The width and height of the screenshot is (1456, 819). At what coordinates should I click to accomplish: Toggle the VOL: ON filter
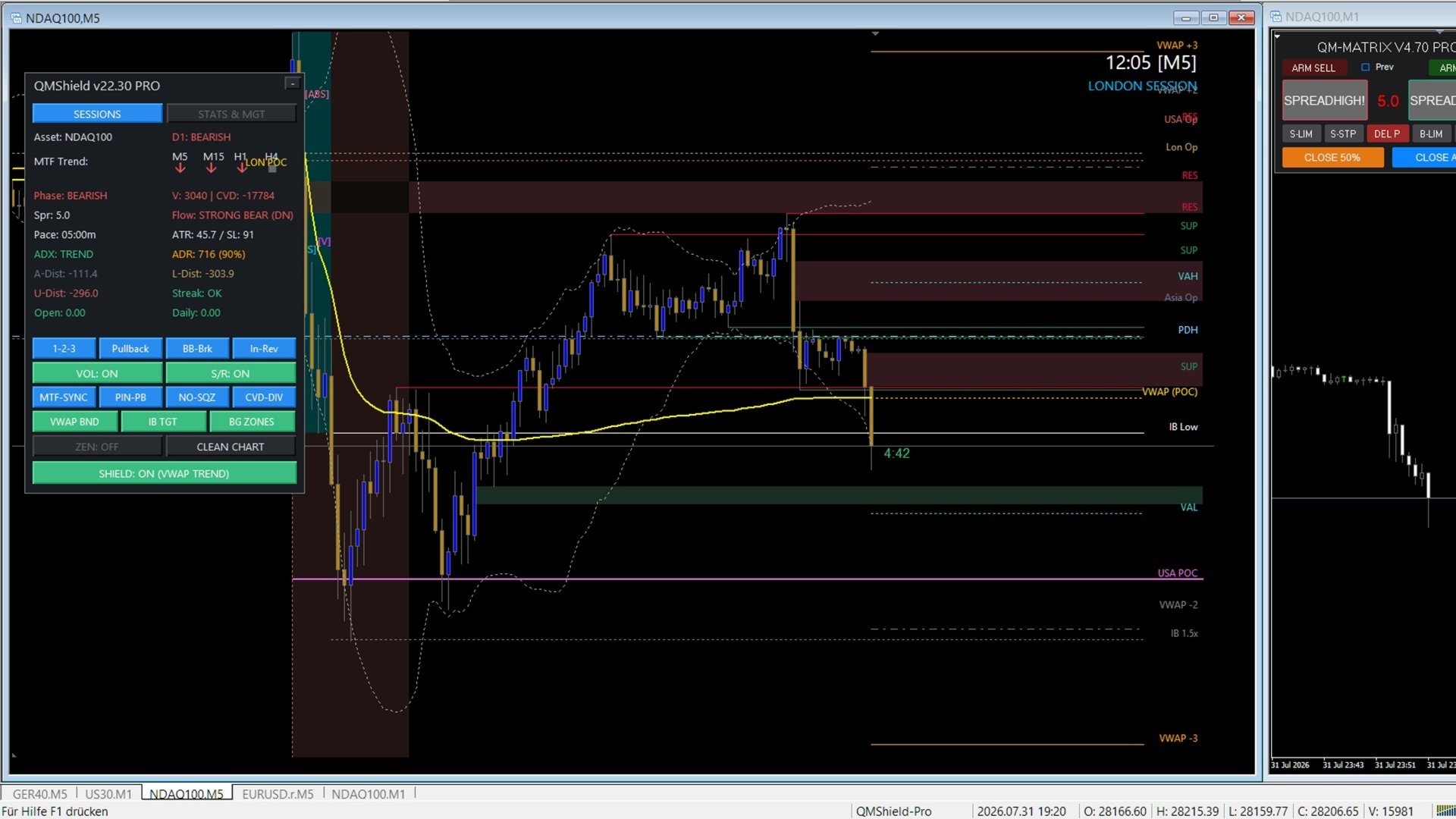point(97,373)
